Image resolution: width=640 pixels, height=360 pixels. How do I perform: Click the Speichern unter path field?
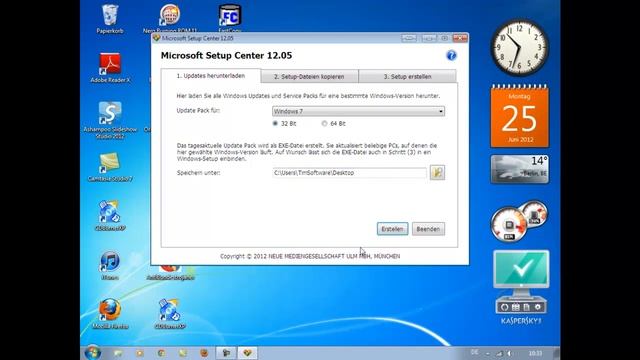(x=349, y=173)
